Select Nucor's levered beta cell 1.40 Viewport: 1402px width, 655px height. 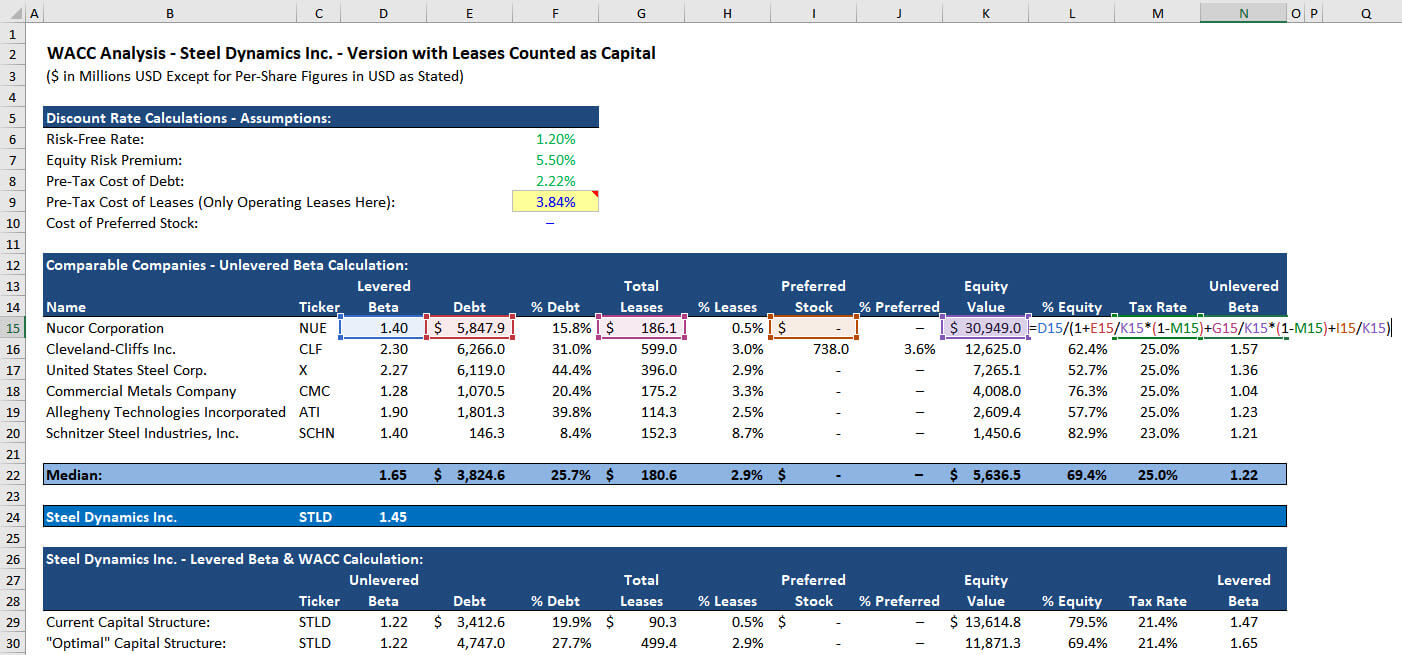click(x=383, y=328)
